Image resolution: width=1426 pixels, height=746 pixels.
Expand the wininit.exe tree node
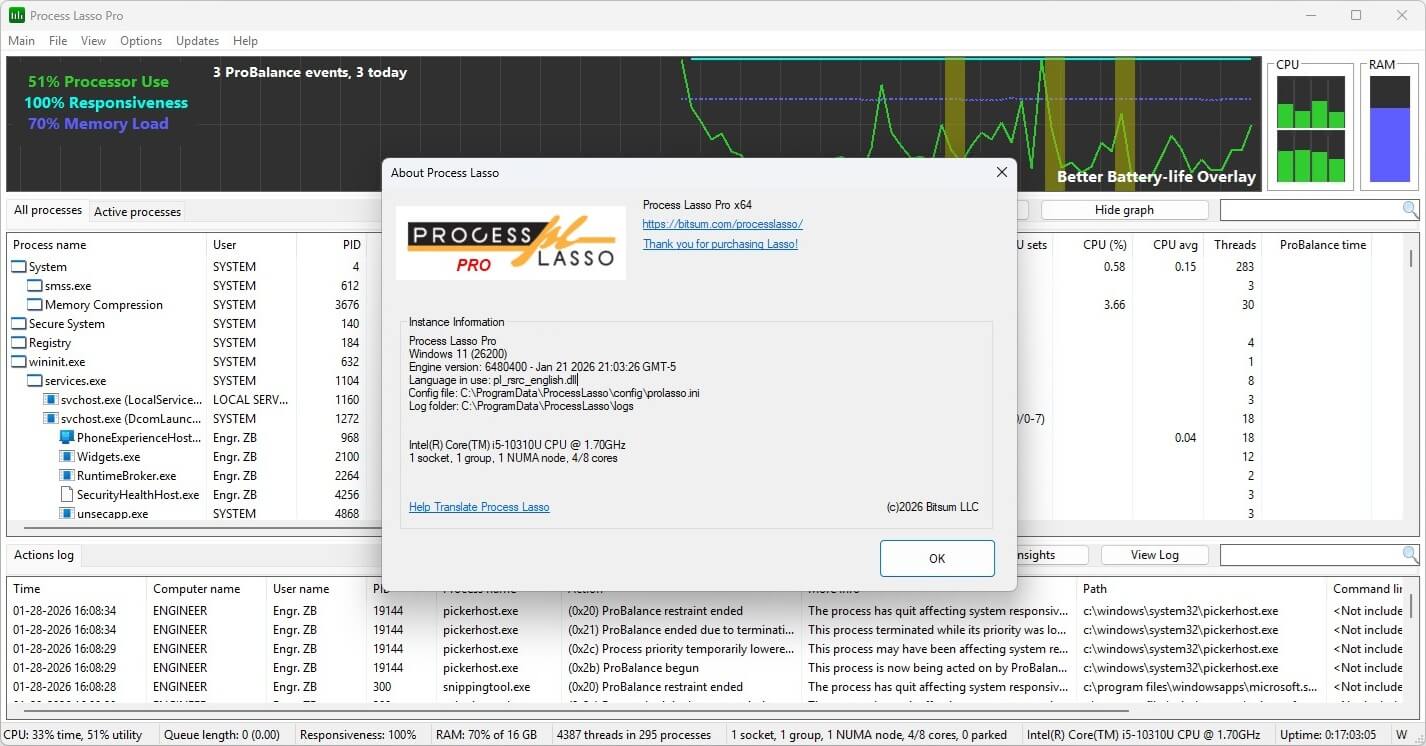point(17,361)
